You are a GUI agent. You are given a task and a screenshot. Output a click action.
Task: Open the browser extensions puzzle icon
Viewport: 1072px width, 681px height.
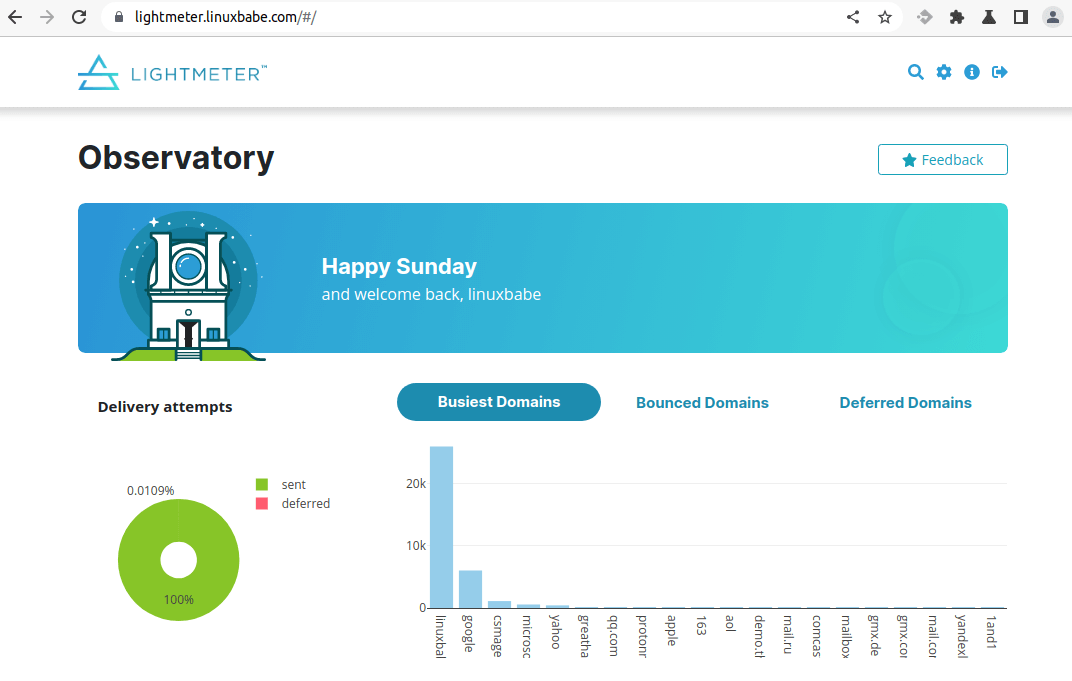pyautogui.click(x=957, y=17)
